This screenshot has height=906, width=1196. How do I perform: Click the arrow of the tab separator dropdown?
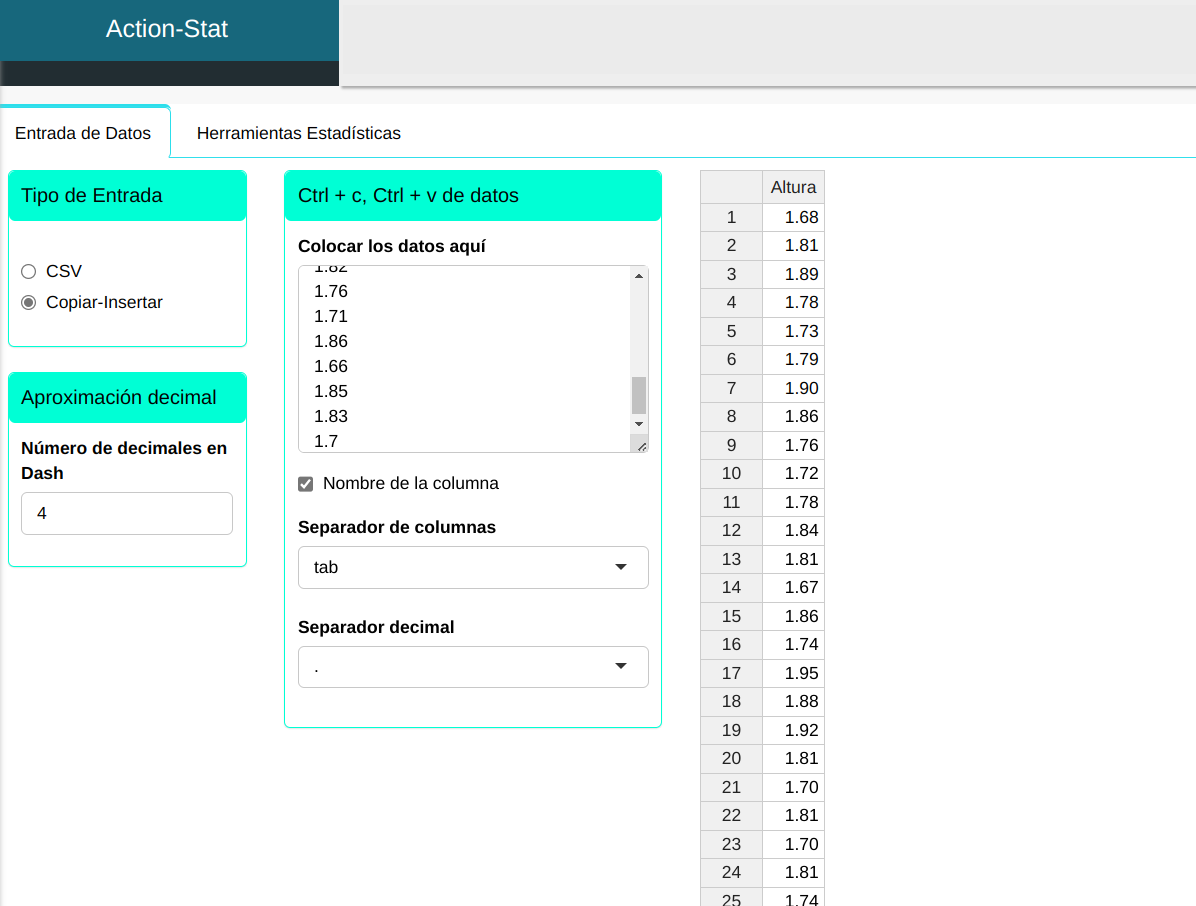tap(620, 567)
